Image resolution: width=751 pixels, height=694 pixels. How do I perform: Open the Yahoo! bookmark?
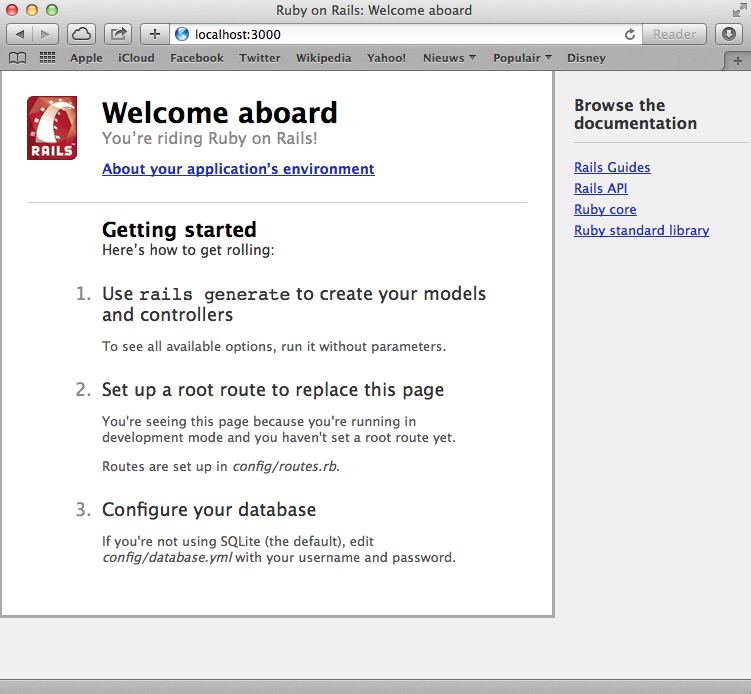click(386, 58)
